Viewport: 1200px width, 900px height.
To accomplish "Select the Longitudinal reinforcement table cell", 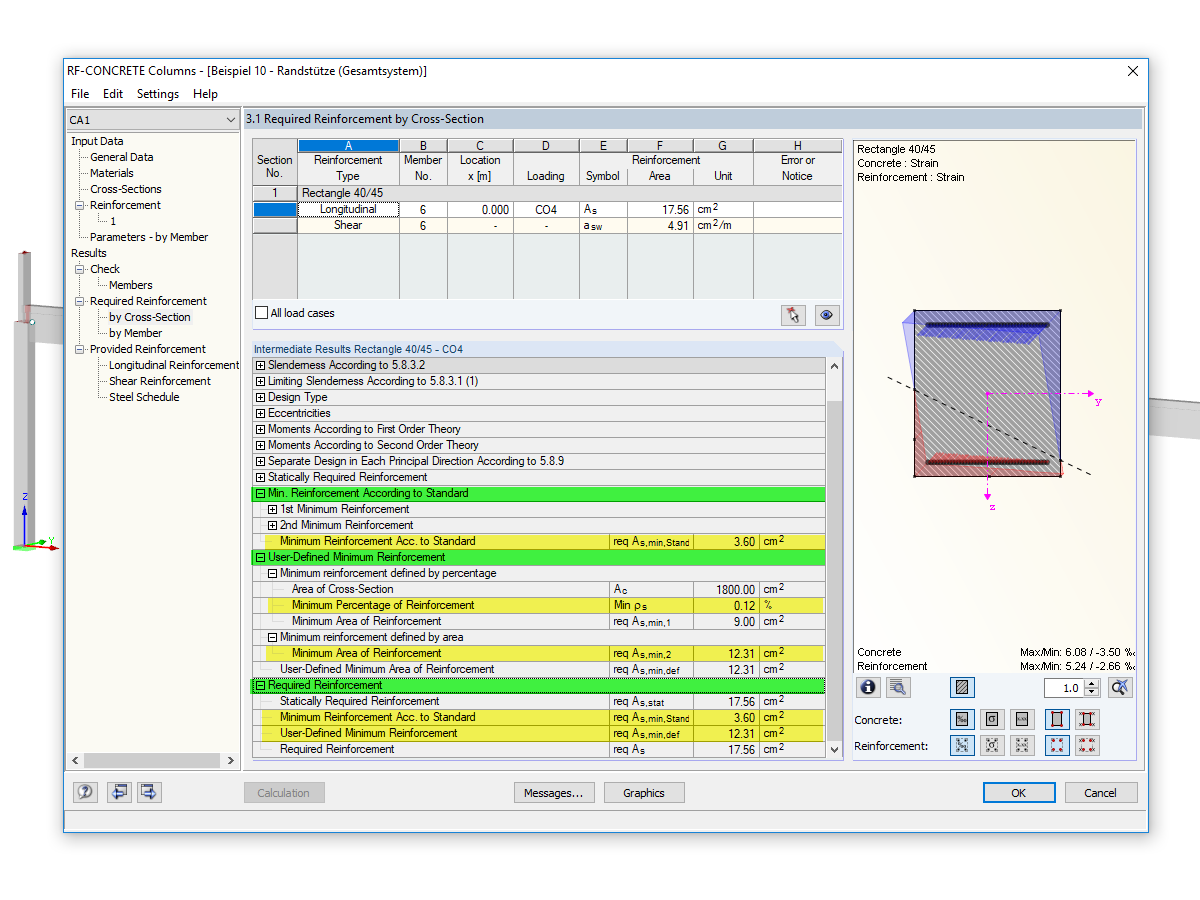I will (x=348, y=209).
